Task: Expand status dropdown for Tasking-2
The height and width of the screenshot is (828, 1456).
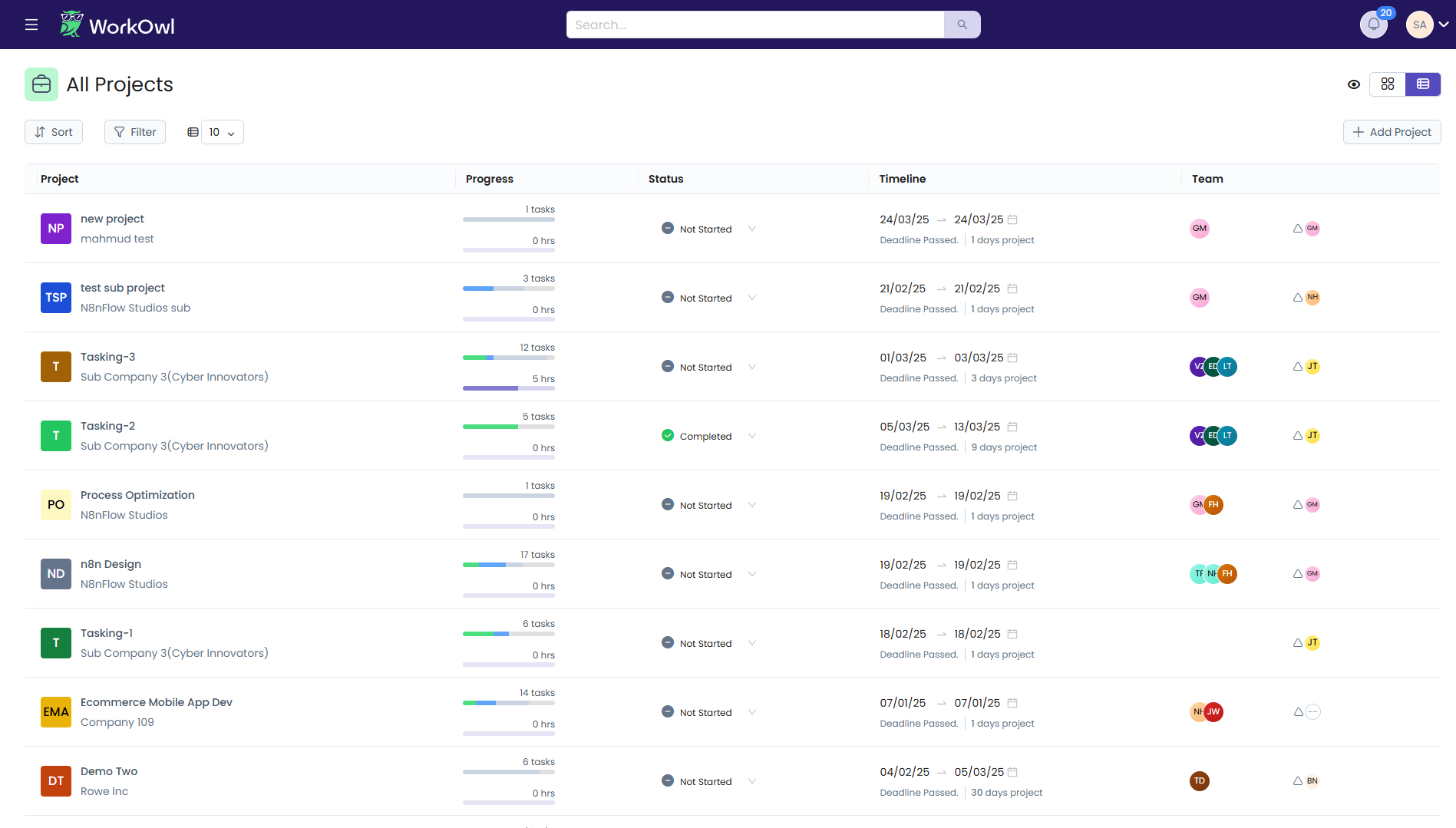Action: point(752,436)
